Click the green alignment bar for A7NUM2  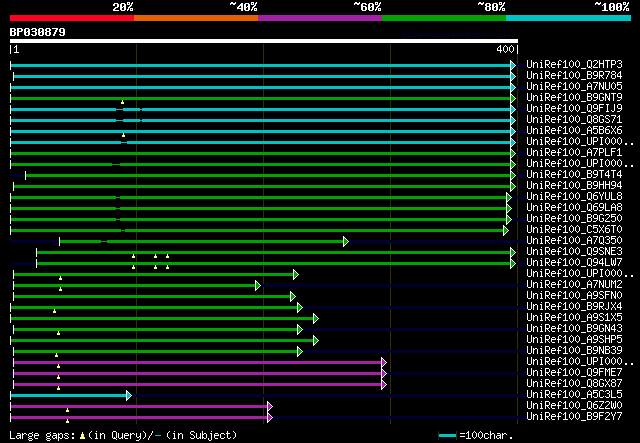click(135, 285)
